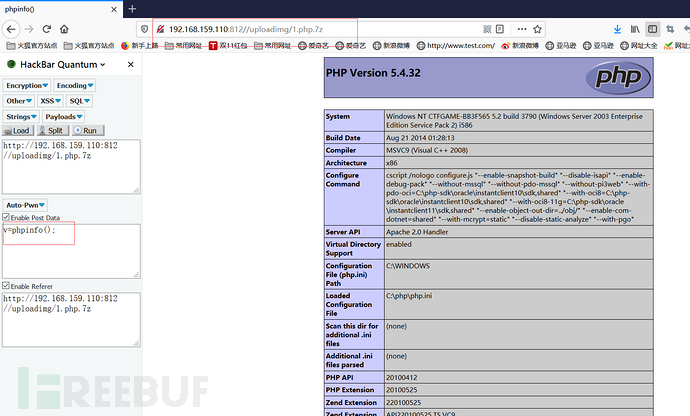Open the 网址大全 bookmark

click(639, 45)
